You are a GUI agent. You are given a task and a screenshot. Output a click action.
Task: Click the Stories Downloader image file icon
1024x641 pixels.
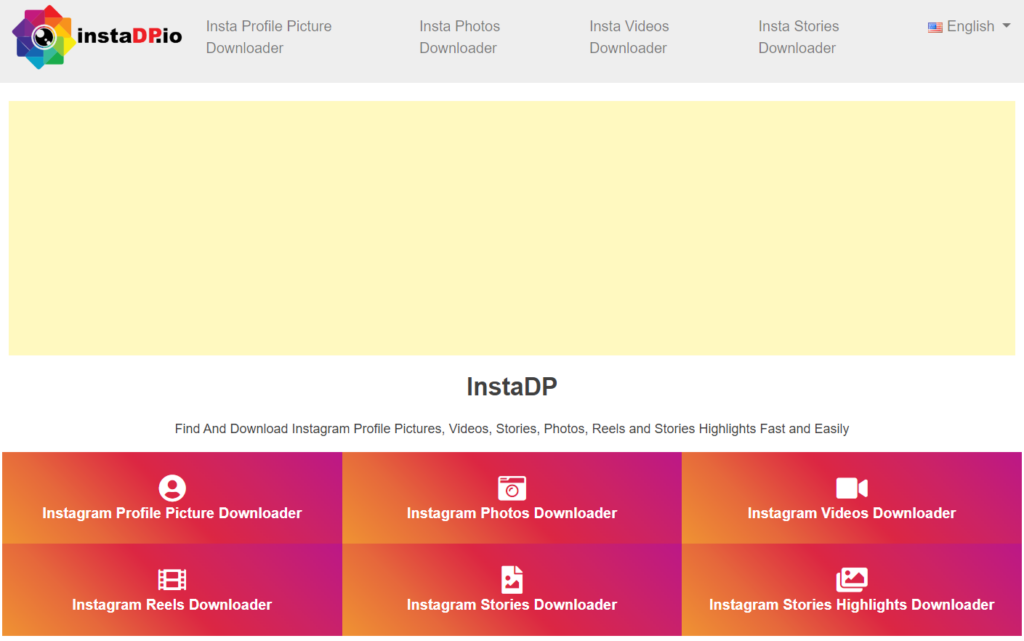pos(512,580)
